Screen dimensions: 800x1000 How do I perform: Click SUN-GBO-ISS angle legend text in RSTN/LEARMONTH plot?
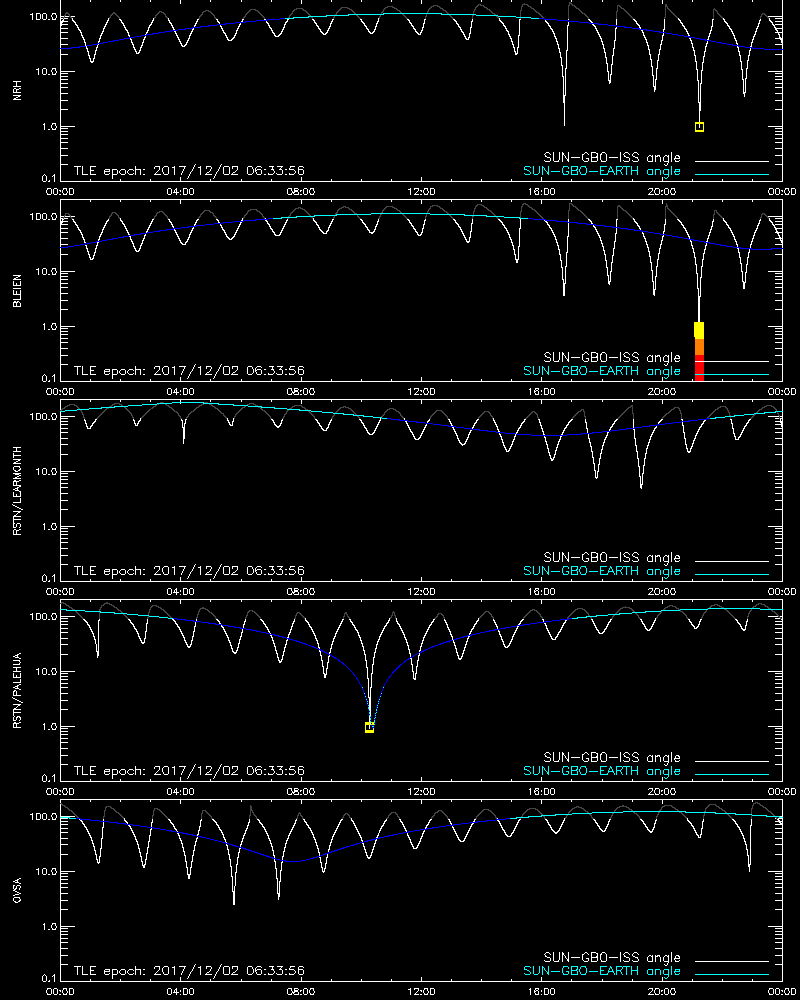612,557
